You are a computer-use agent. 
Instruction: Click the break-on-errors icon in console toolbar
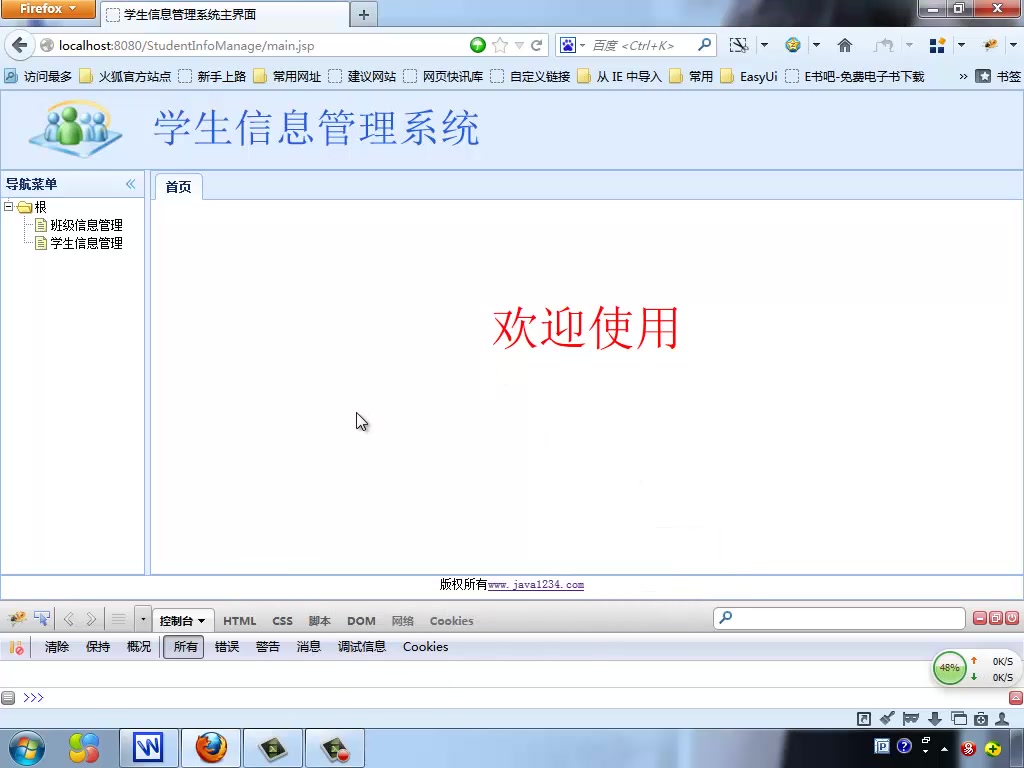[17, 646]
